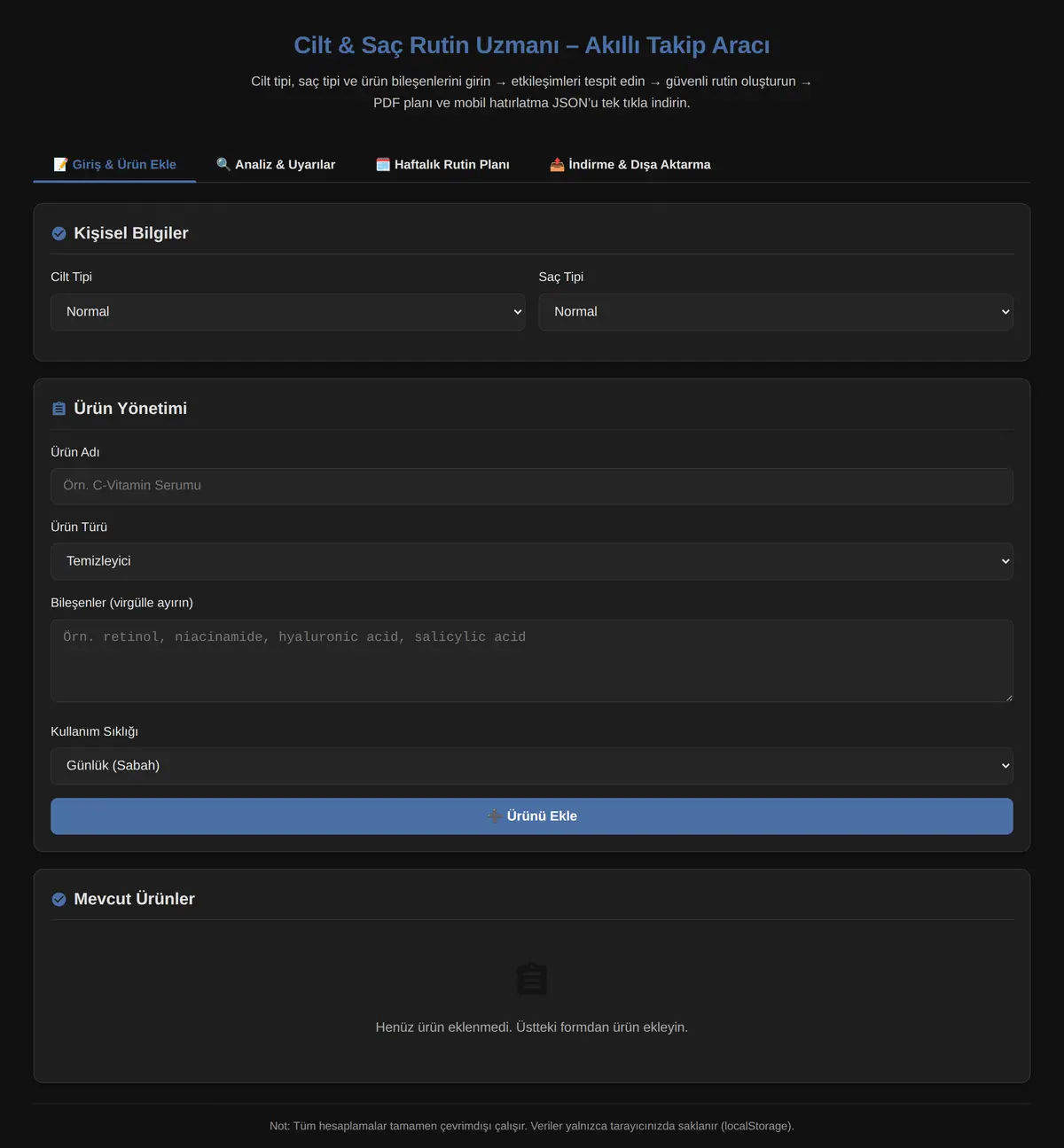The height and width of the screenshot is (1148, 1064).
Task: Click the "Henüz ürün eklenmedi" empty-state message
Action: [x=532, y=1027]
